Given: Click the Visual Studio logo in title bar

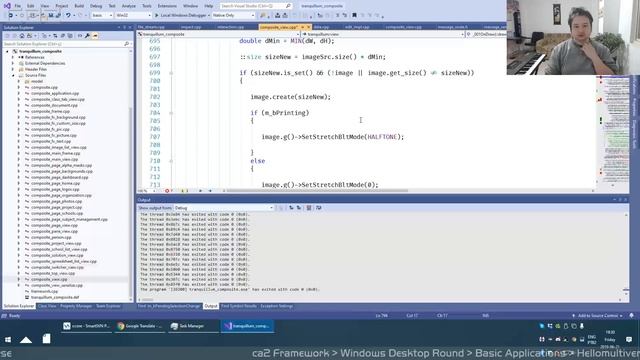Looking at the screenshot, I should (7, 6).
